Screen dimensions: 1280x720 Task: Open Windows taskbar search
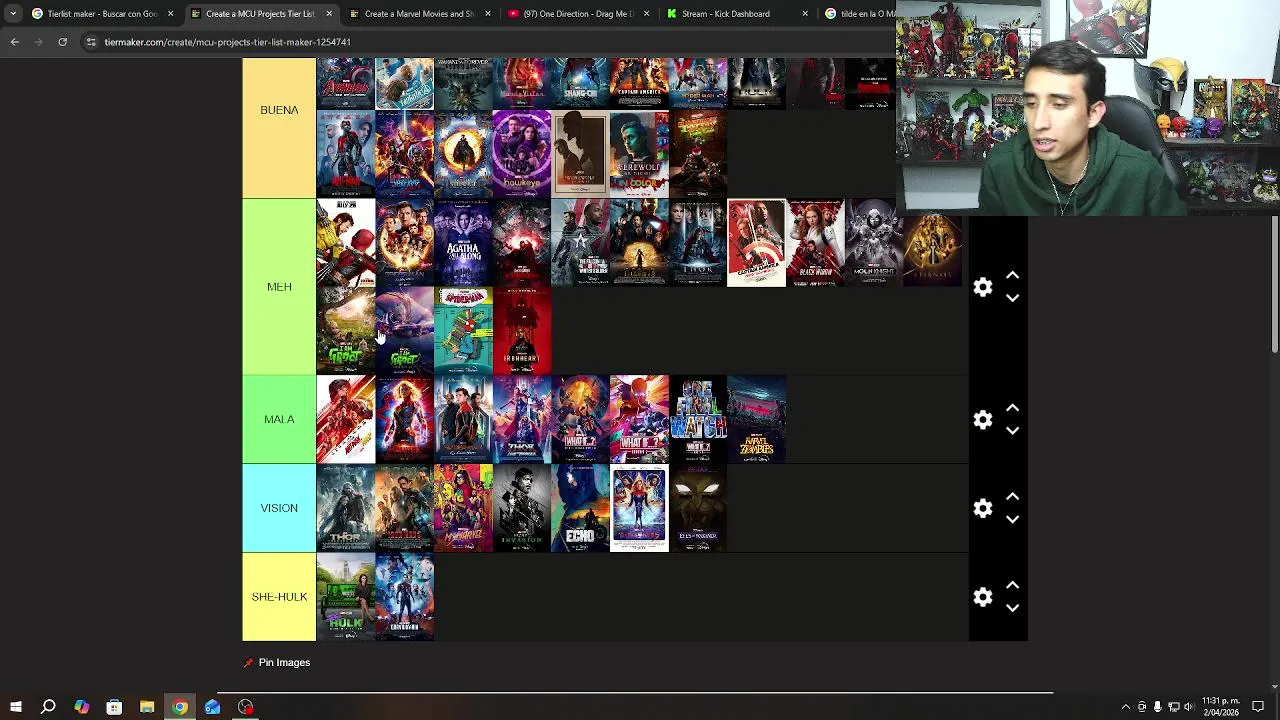(48, 707)
